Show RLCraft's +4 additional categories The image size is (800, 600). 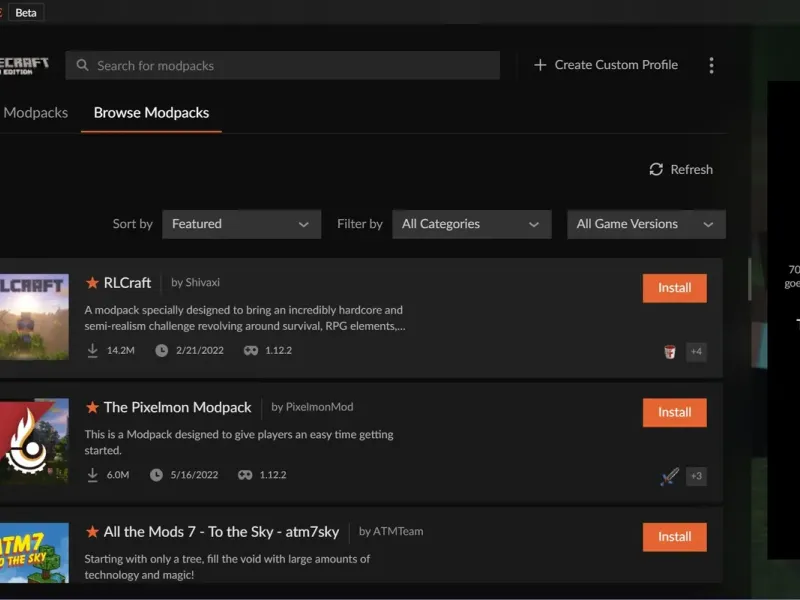pyautogui.click(x=696, y=352)
